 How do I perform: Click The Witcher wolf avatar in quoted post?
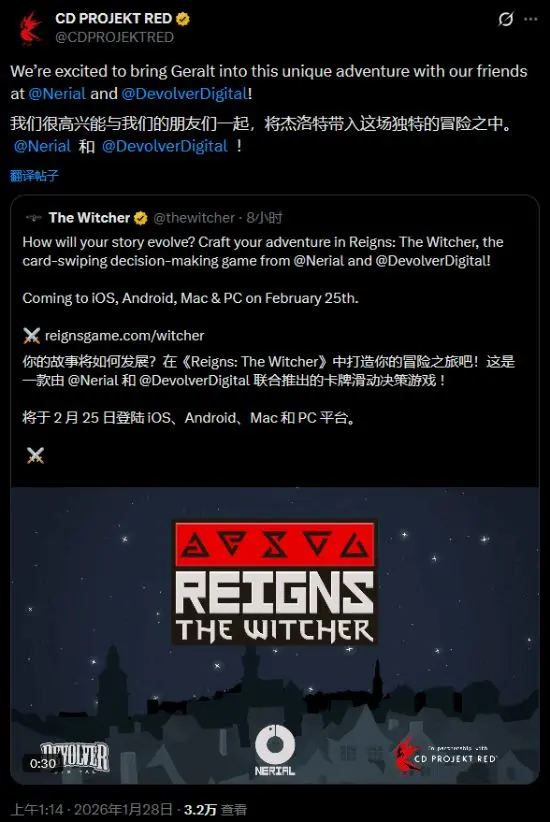(x=33, y=218)
